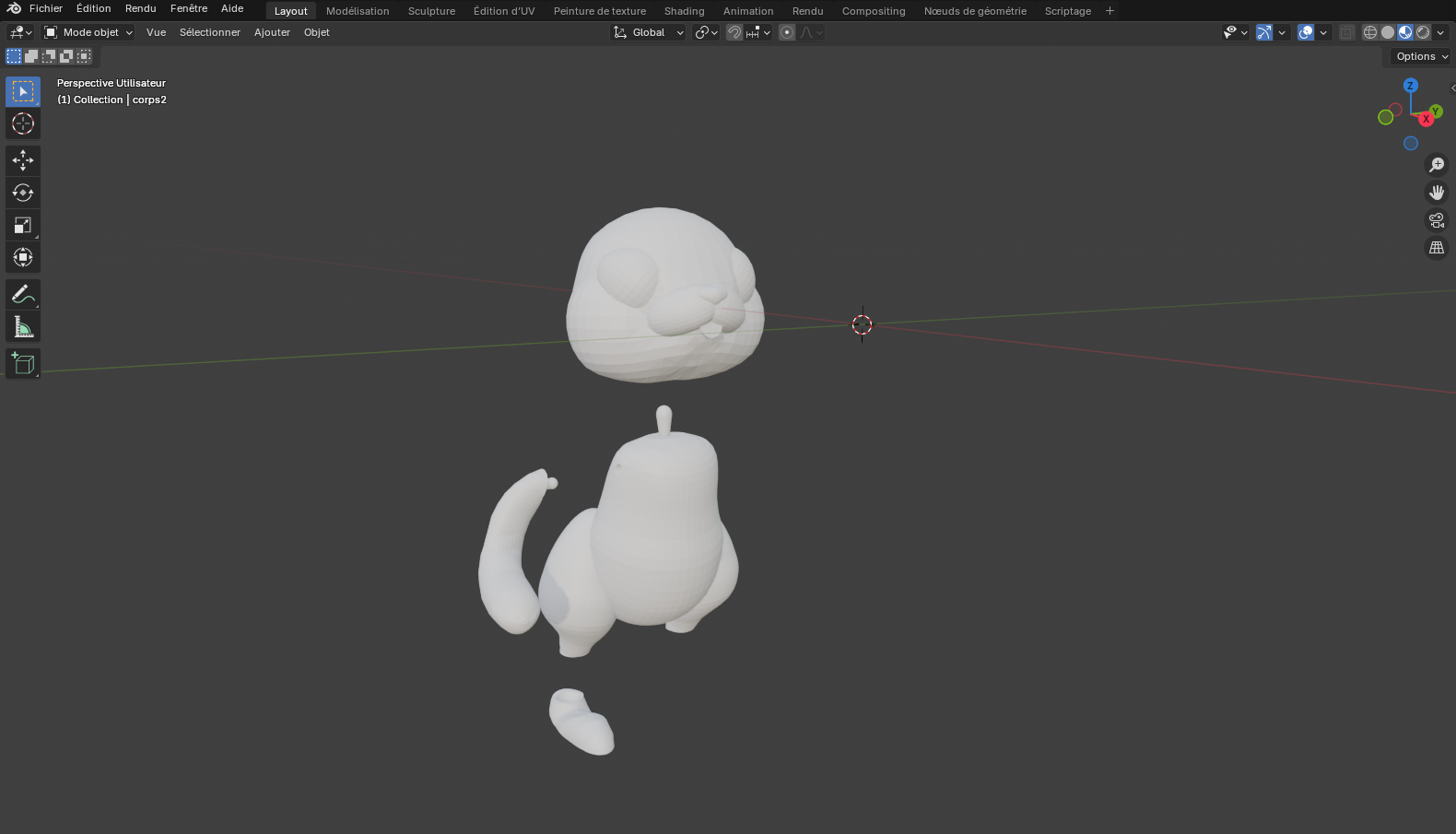Select the Measure tool
Viewport: 1456px width, 834px height.
point(23,327)
